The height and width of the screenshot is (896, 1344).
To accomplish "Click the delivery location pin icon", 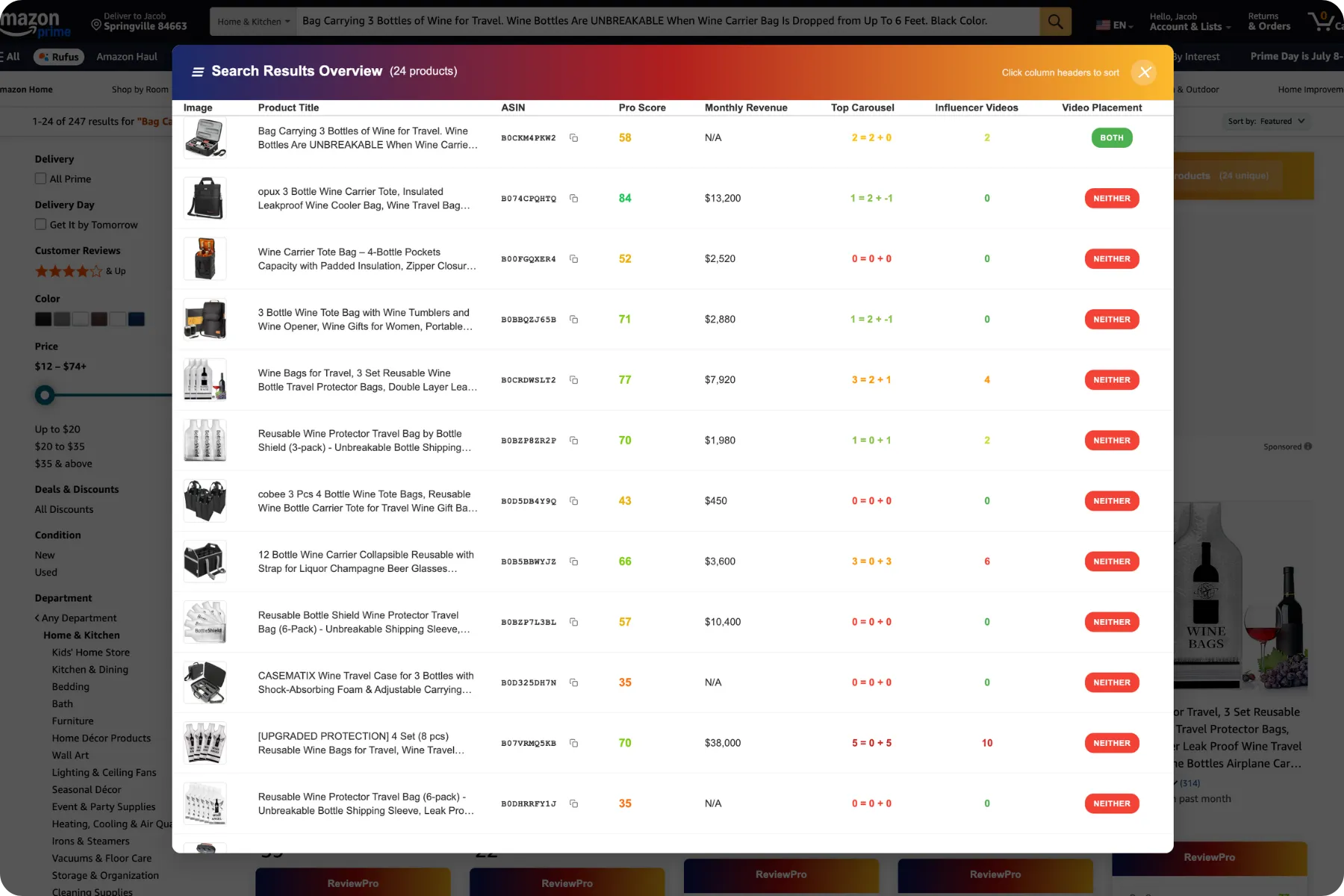I will (x=96, y=25).
